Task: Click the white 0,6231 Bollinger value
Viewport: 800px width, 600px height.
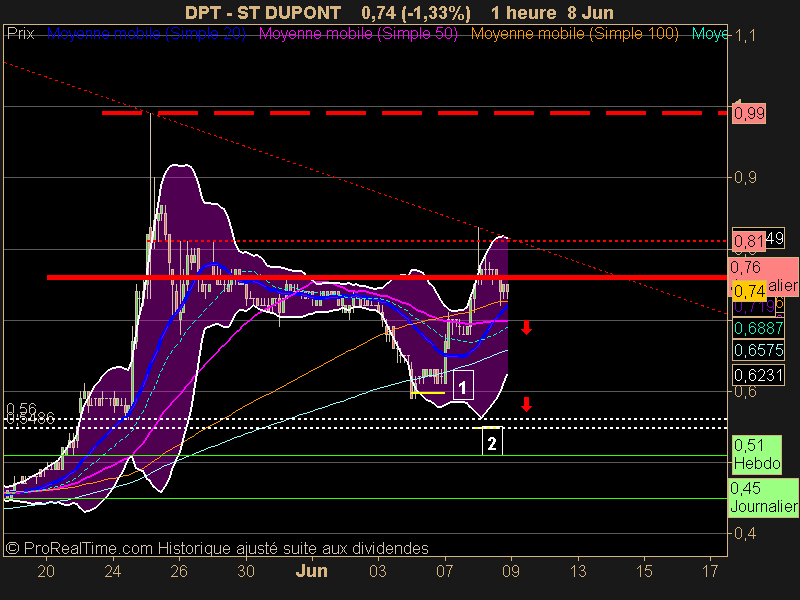Action: [x=758, y=376]
